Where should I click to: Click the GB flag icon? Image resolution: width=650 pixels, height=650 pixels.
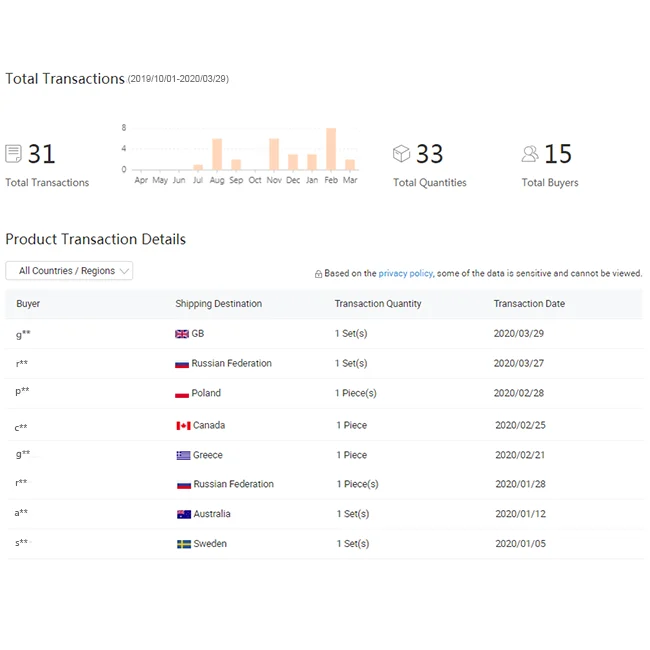click(182, 334)
